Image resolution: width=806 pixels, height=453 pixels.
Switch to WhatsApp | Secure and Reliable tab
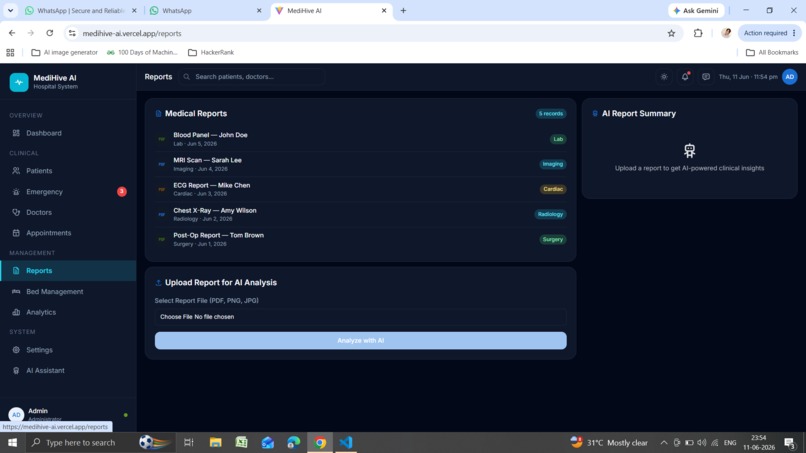pos(80,10)
